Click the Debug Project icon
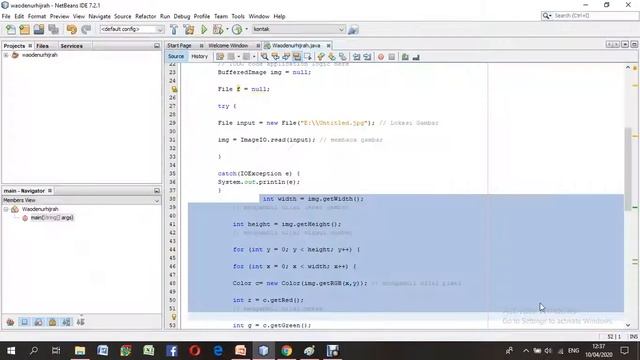Image resolution: width=640 pixels, height=360 pixels. click(x=218, y=29)
